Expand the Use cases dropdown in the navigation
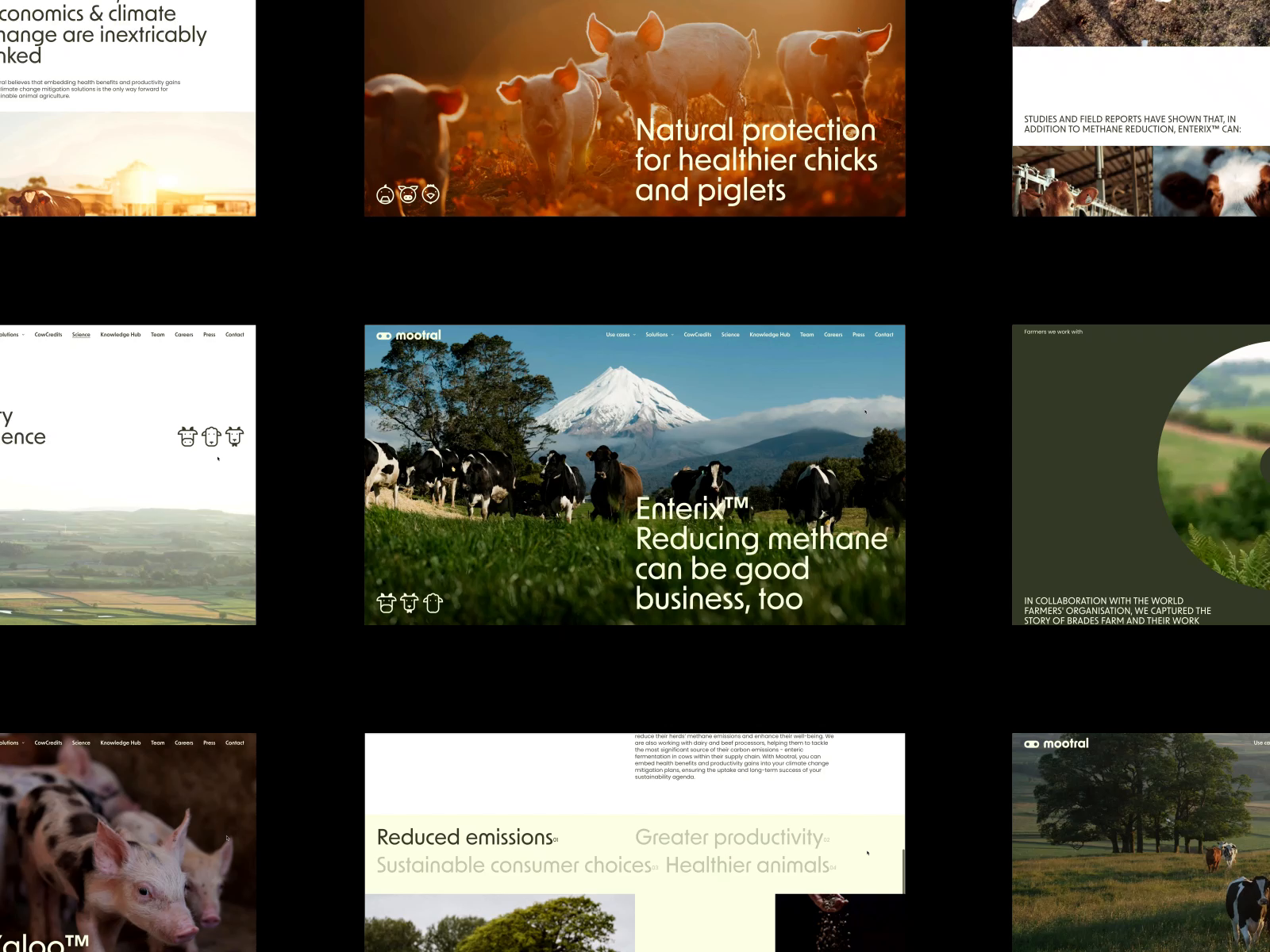 tap(618, 335)
